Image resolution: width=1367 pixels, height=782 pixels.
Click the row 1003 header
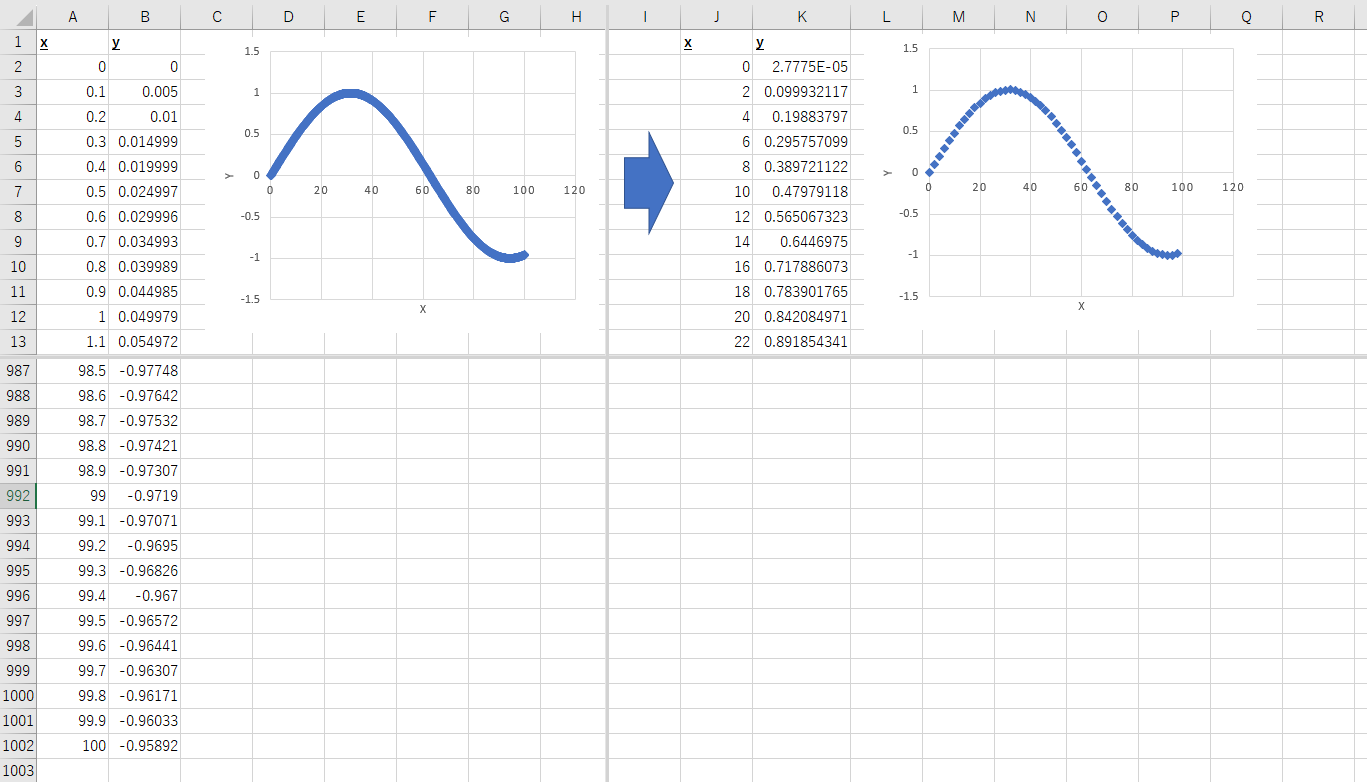pos(18,771)
